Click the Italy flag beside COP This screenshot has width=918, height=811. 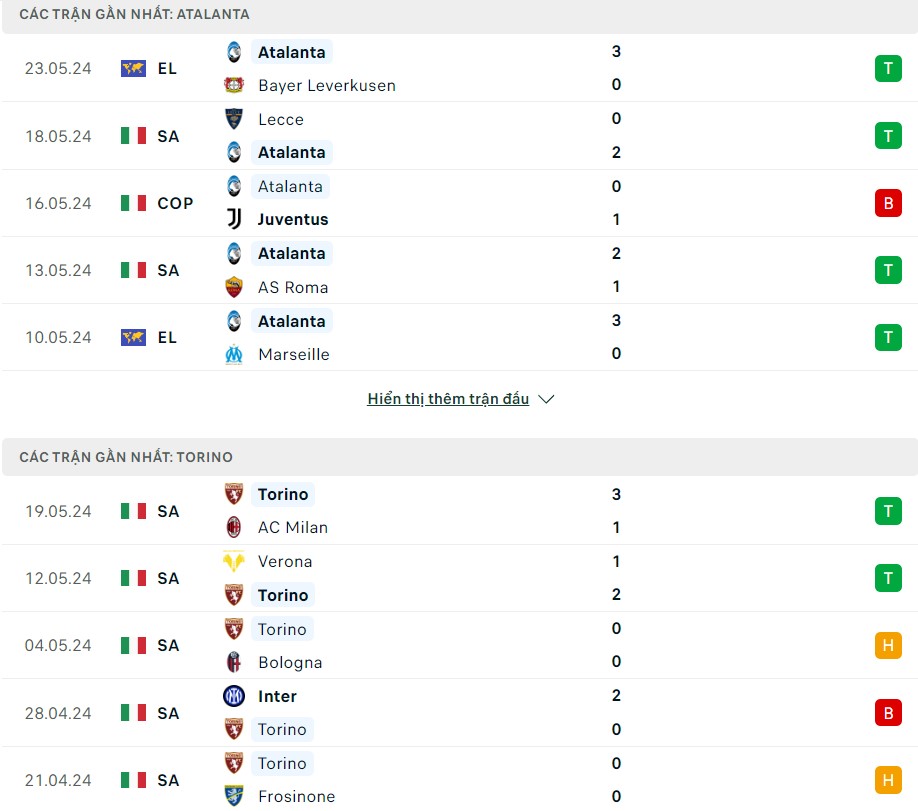point(133,203)
